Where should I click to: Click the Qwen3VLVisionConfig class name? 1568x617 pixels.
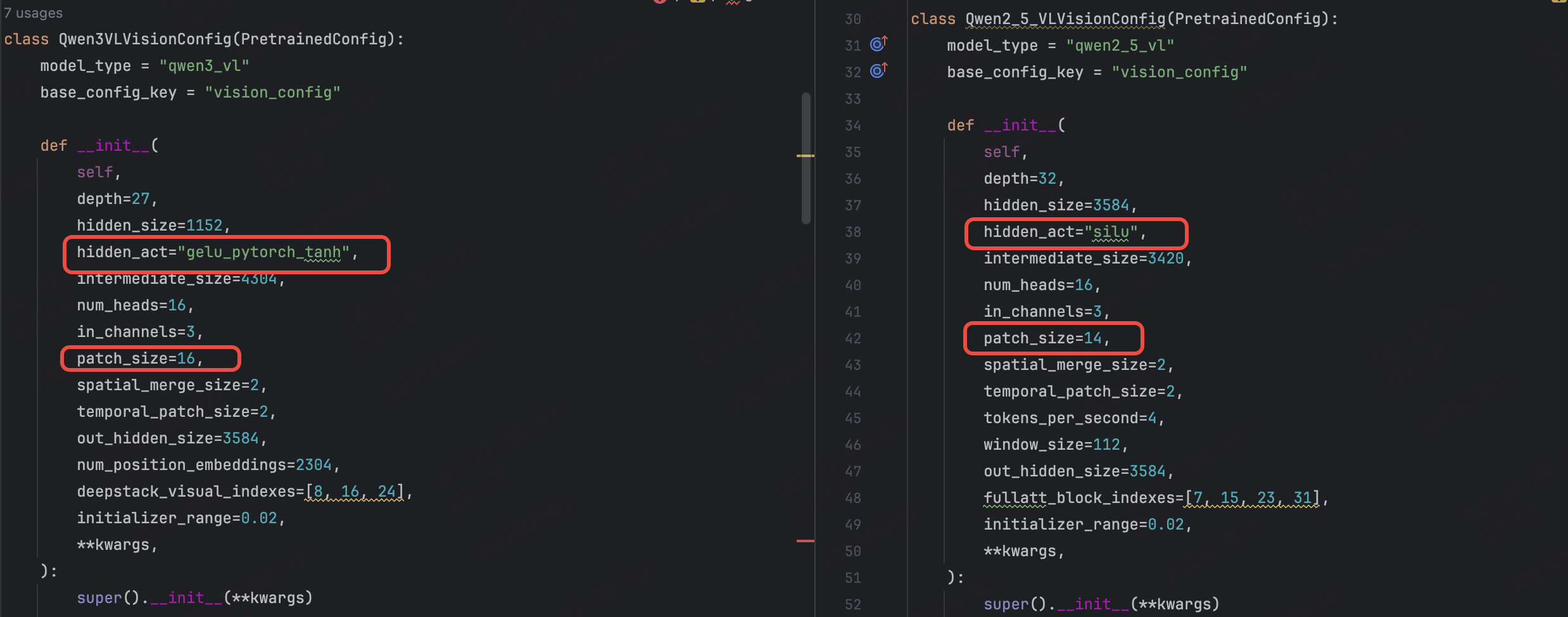pos(145,39)
